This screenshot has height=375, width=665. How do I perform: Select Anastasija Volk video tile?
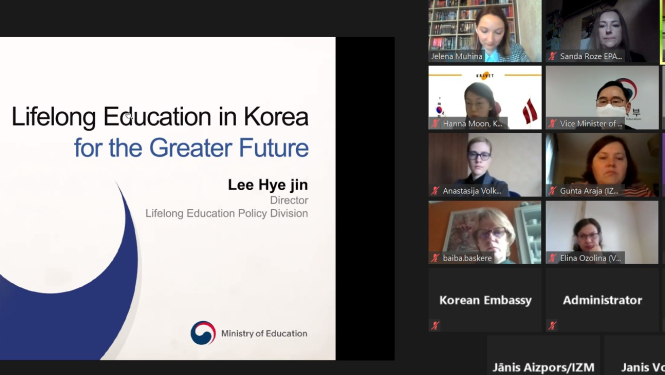(485, 165)
